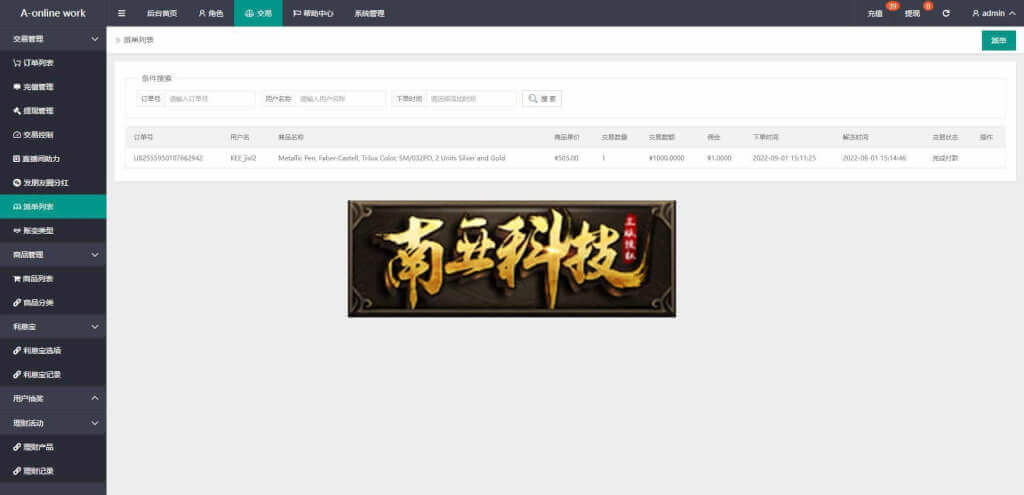Image resolution: width=1024 pixels, height=495 pixels.
Task: Select the highlighted 派单列表 sidebar item
Action: click(53, 206)
